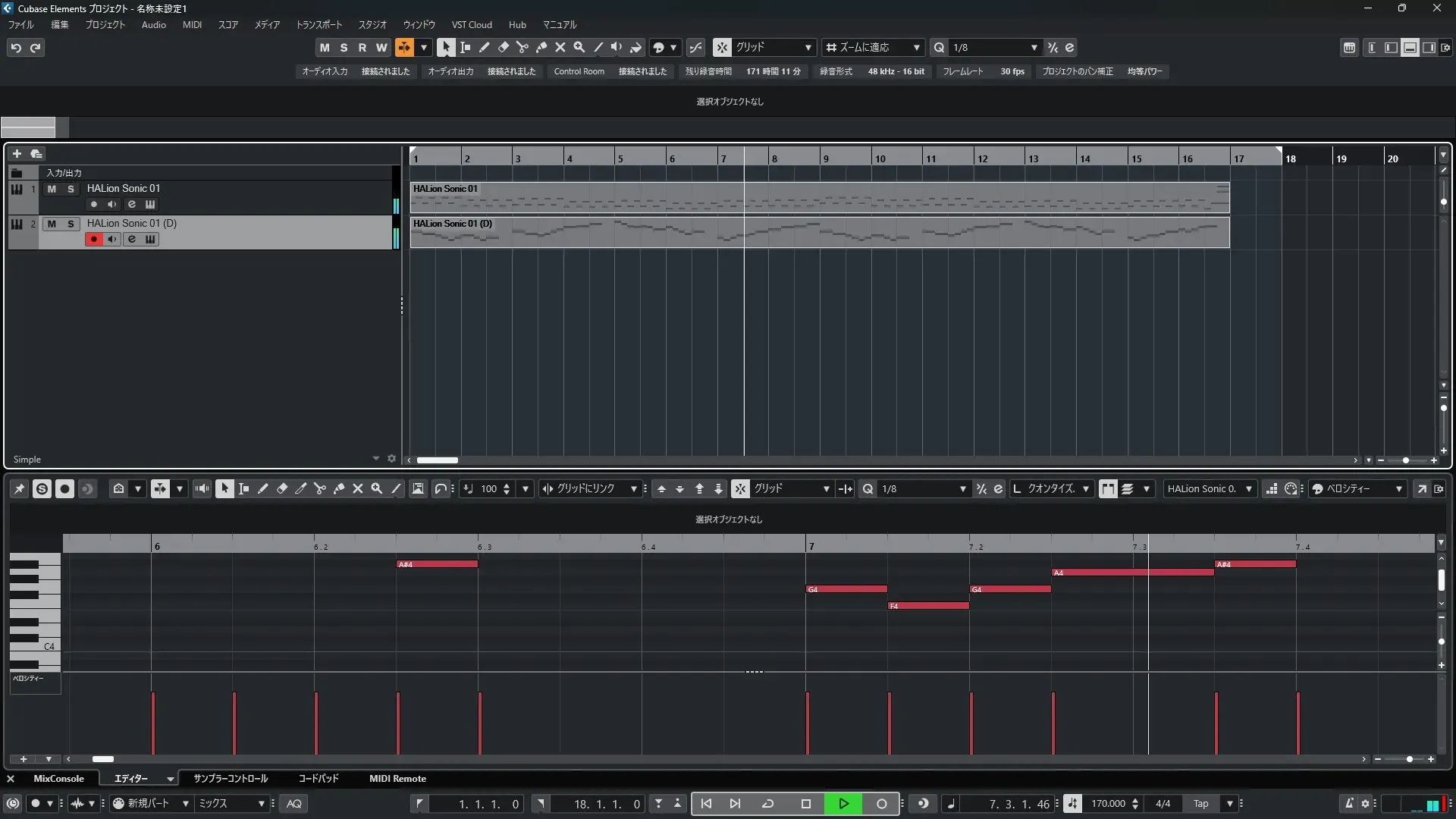Viewport: 1456px width, 819px height.
Task: Activate the Cycle loop button in transport
Action: (767, 804)
